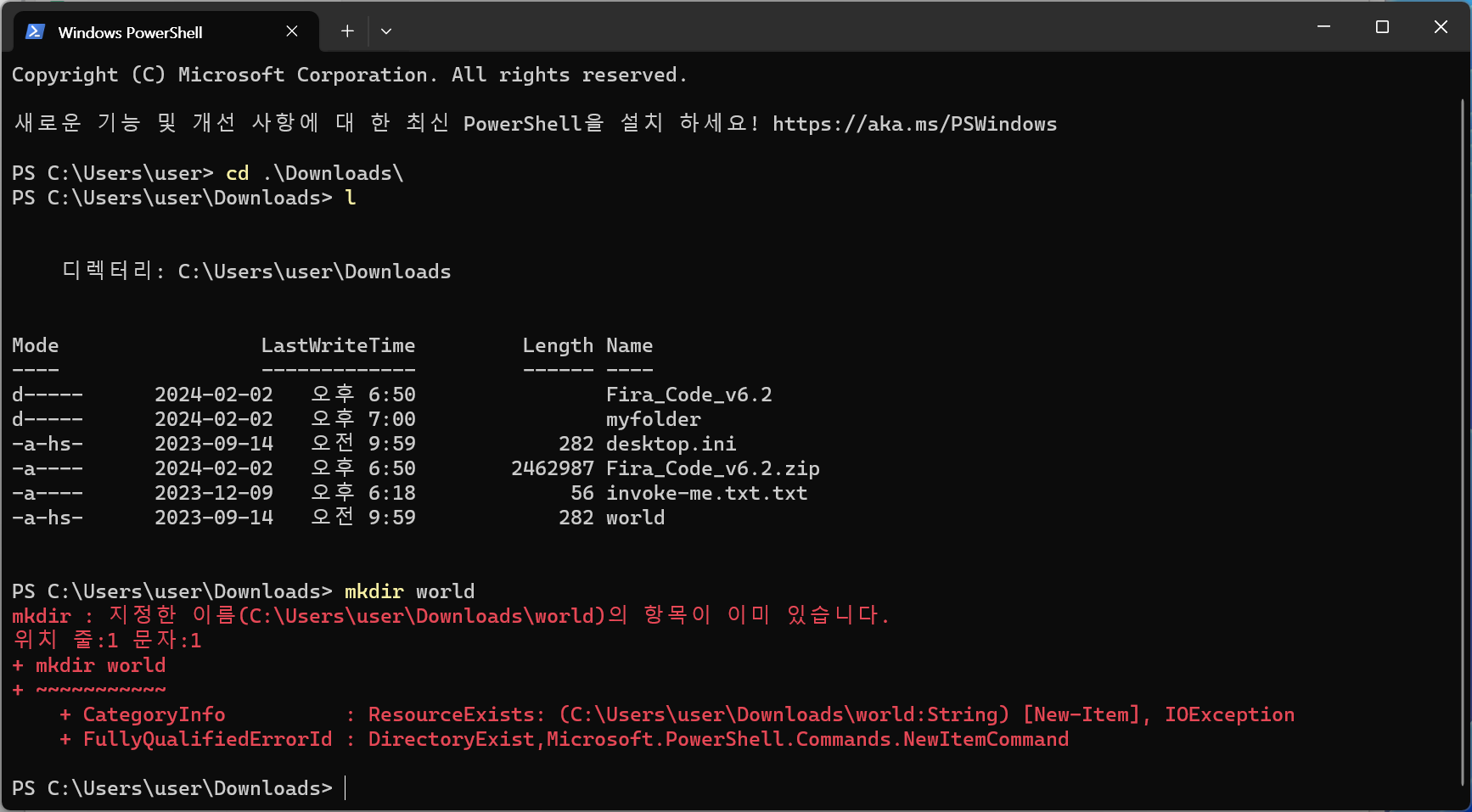Open a new tab with the plus button
The width and height of the screenshot is (1472, 812).
point(347,31)
